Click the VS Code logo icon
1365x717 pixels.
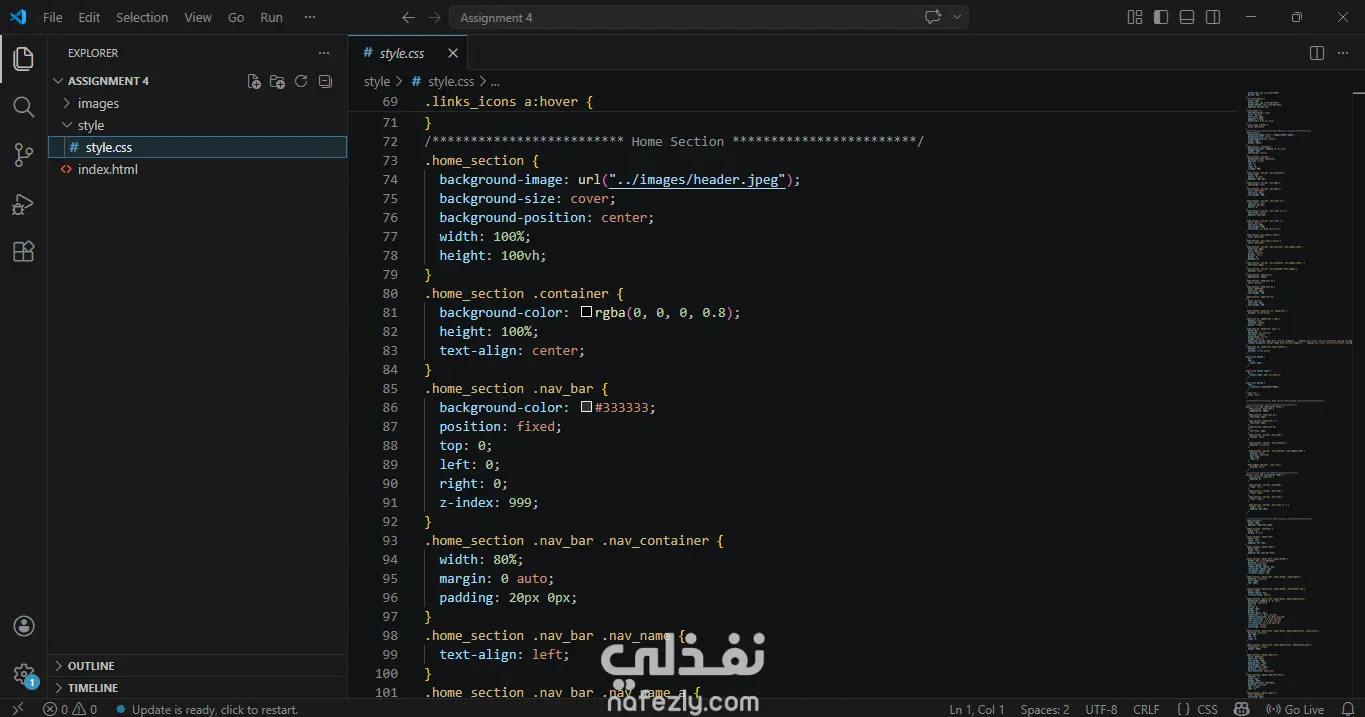tap(18, 17)
